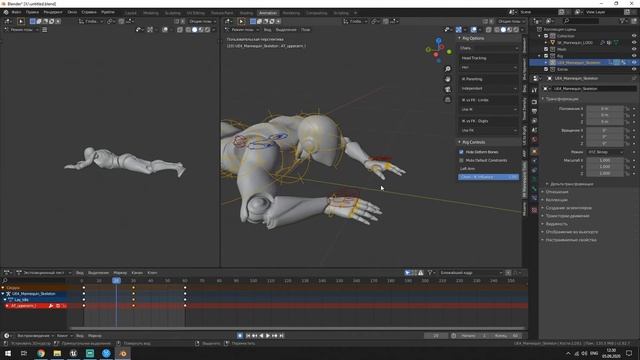
Task: Open Unreal Engine from the taskbar
Action: click(x=73, y=353)
